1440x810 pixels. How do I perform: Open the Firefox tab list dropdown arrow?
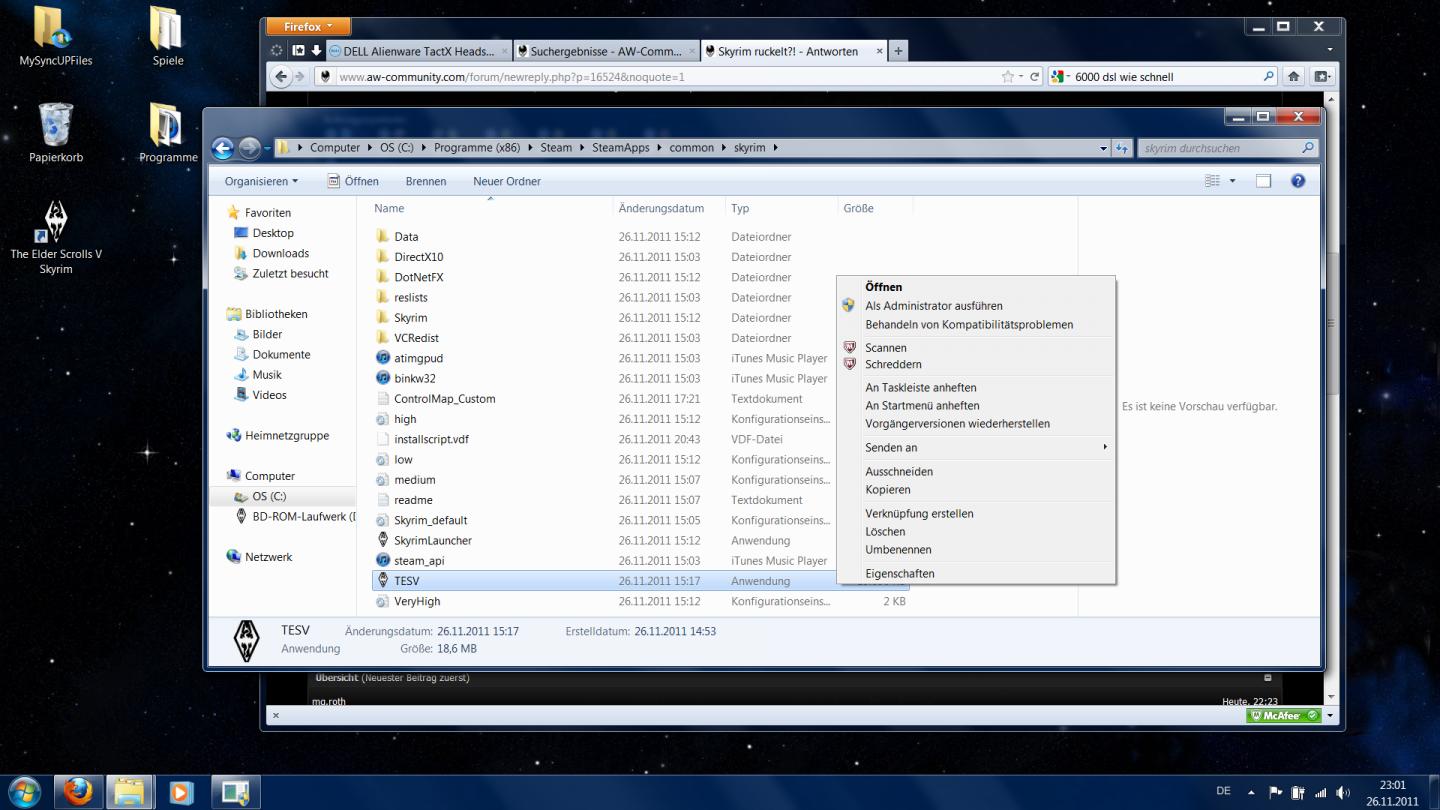coord(1330,50)
